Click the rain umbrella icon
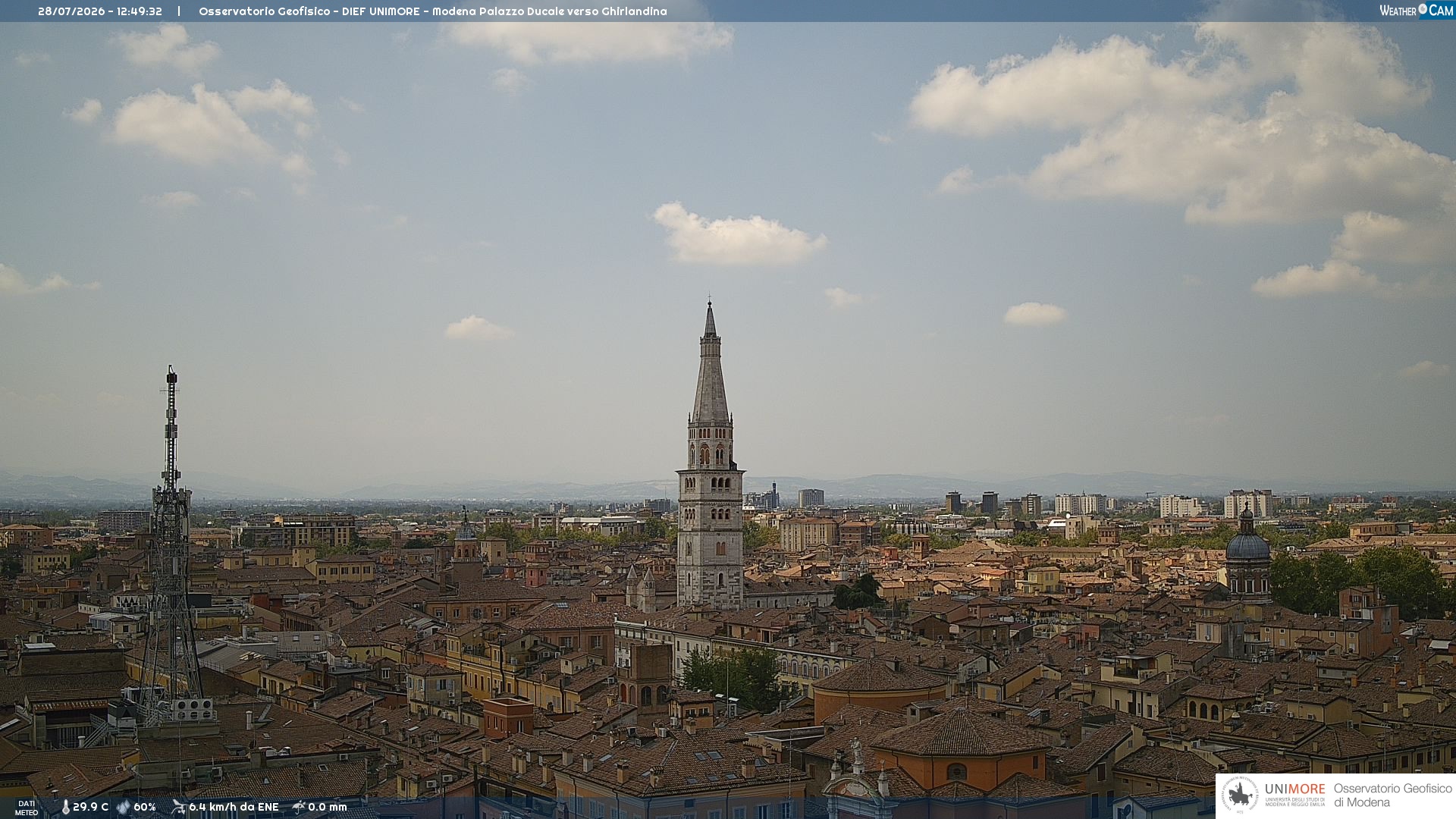The width and height of the screenshot is (1456, 819). [299, 808]
